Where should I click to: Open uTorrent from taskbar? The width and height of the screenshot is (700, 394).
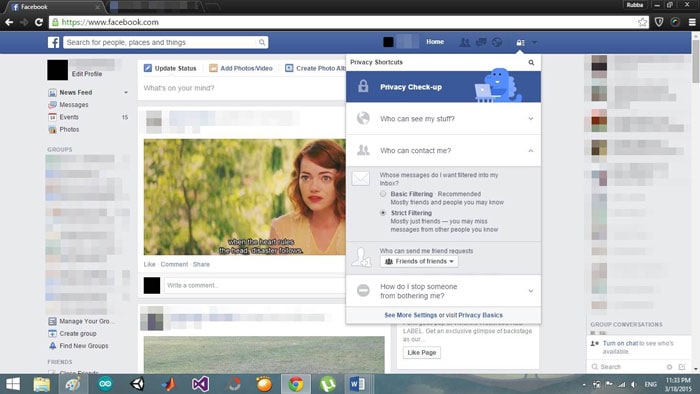(328, 384)
